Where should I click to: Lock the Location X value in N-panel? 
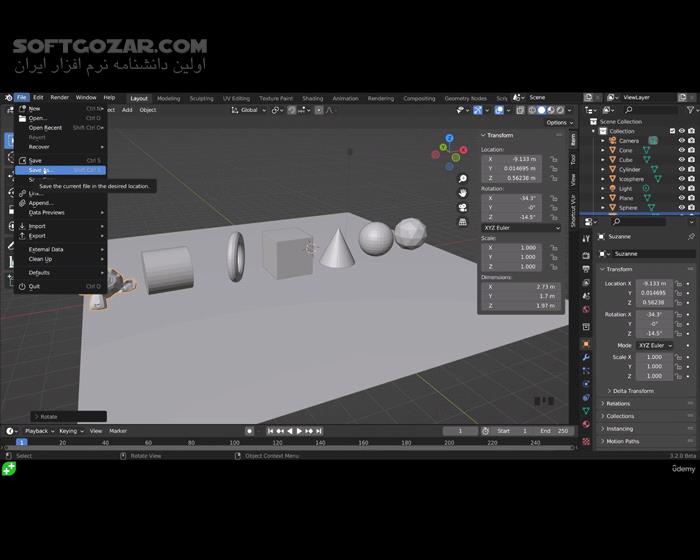coord(551,159)
